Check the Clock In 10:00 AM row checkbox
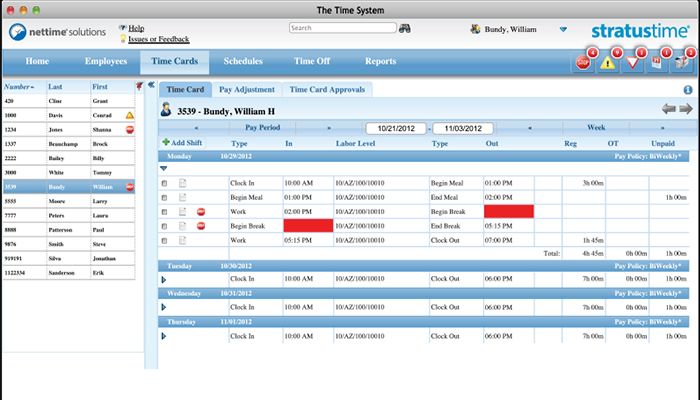700x400 pixels. (165, 183)
